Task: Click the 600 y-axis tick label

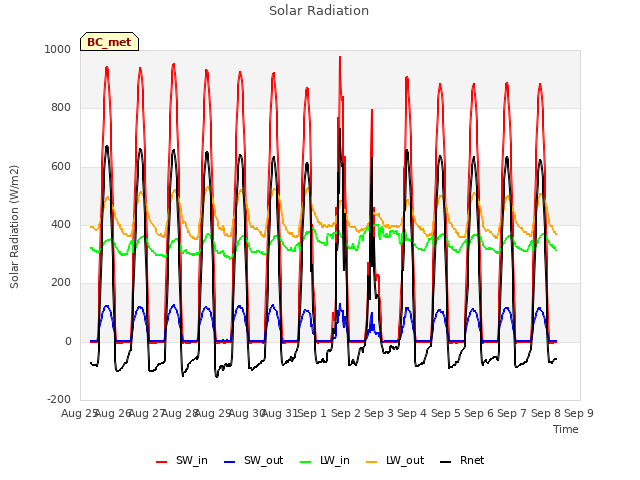Action: click(x=61, y=167)
